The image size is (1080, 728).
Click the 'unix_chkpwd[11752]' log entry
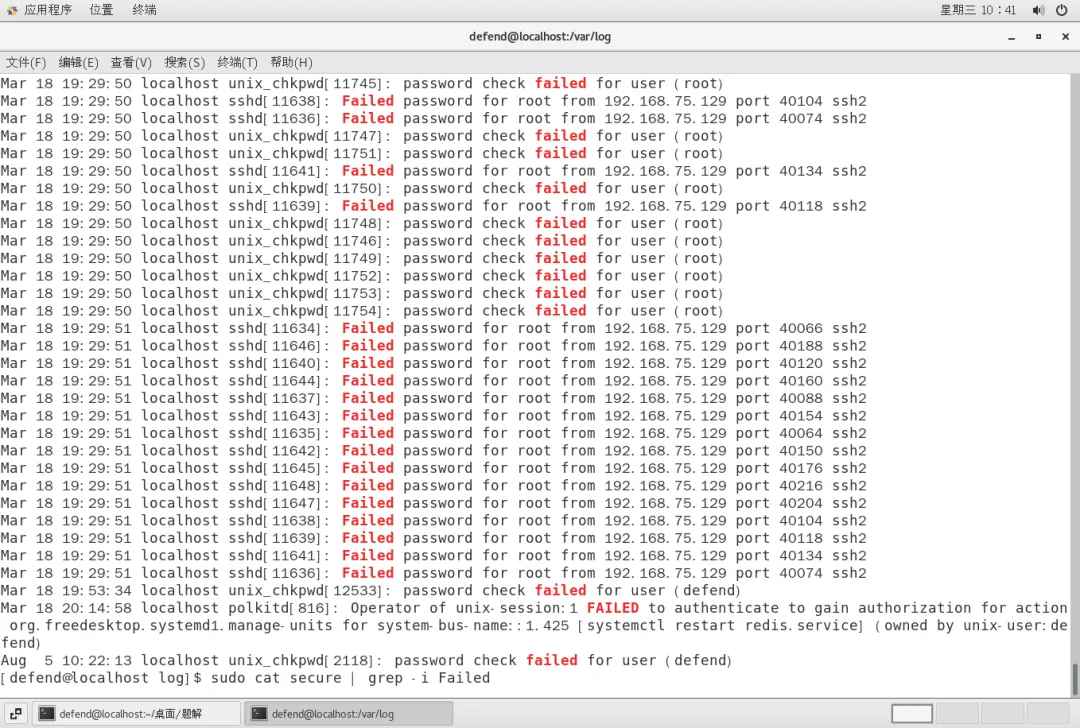[305, 275]
